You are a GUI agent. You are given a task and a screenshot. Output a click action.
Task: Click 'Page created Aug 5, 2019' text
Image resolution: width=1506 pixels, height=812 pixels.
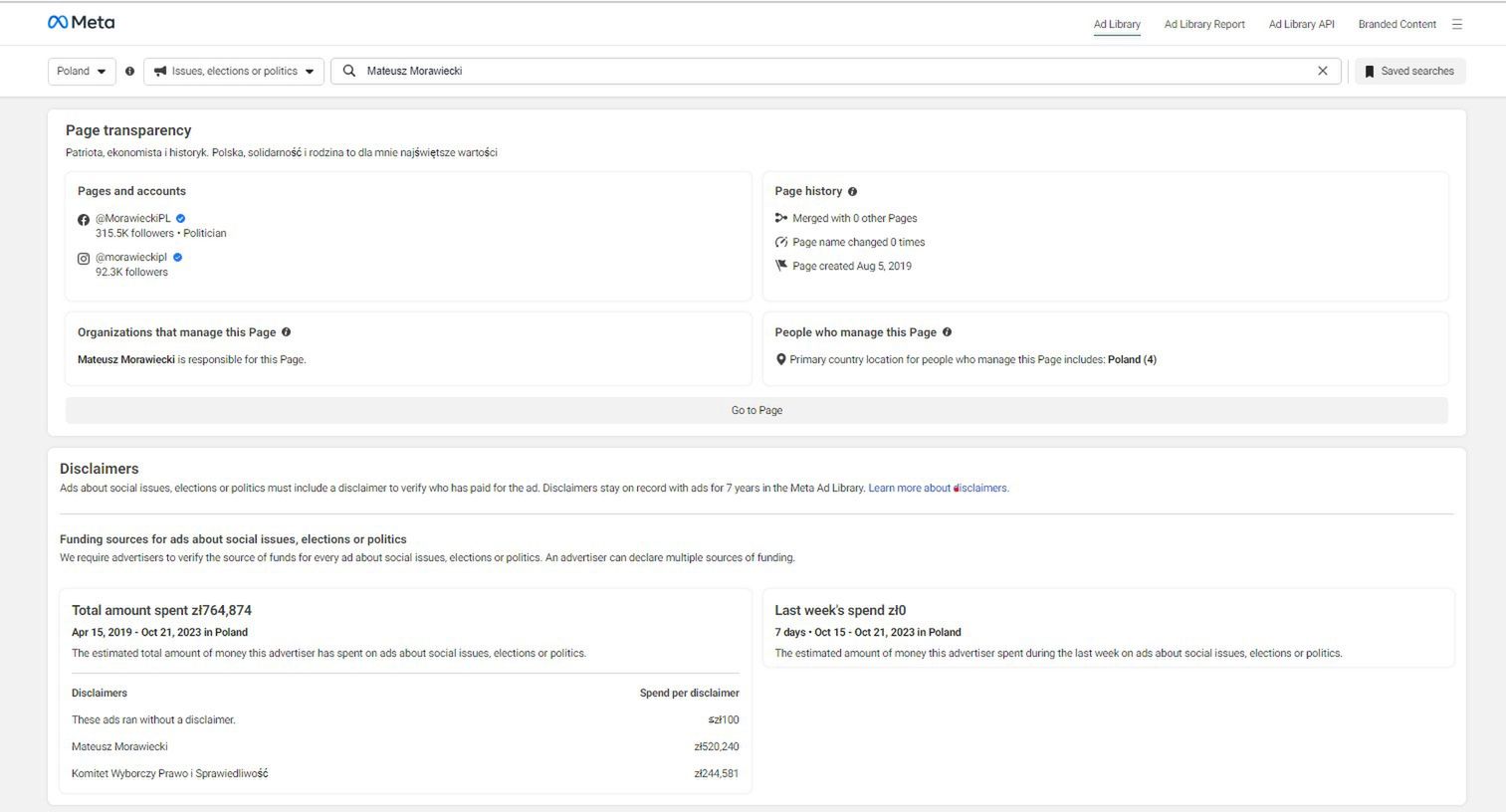point(852,266)
